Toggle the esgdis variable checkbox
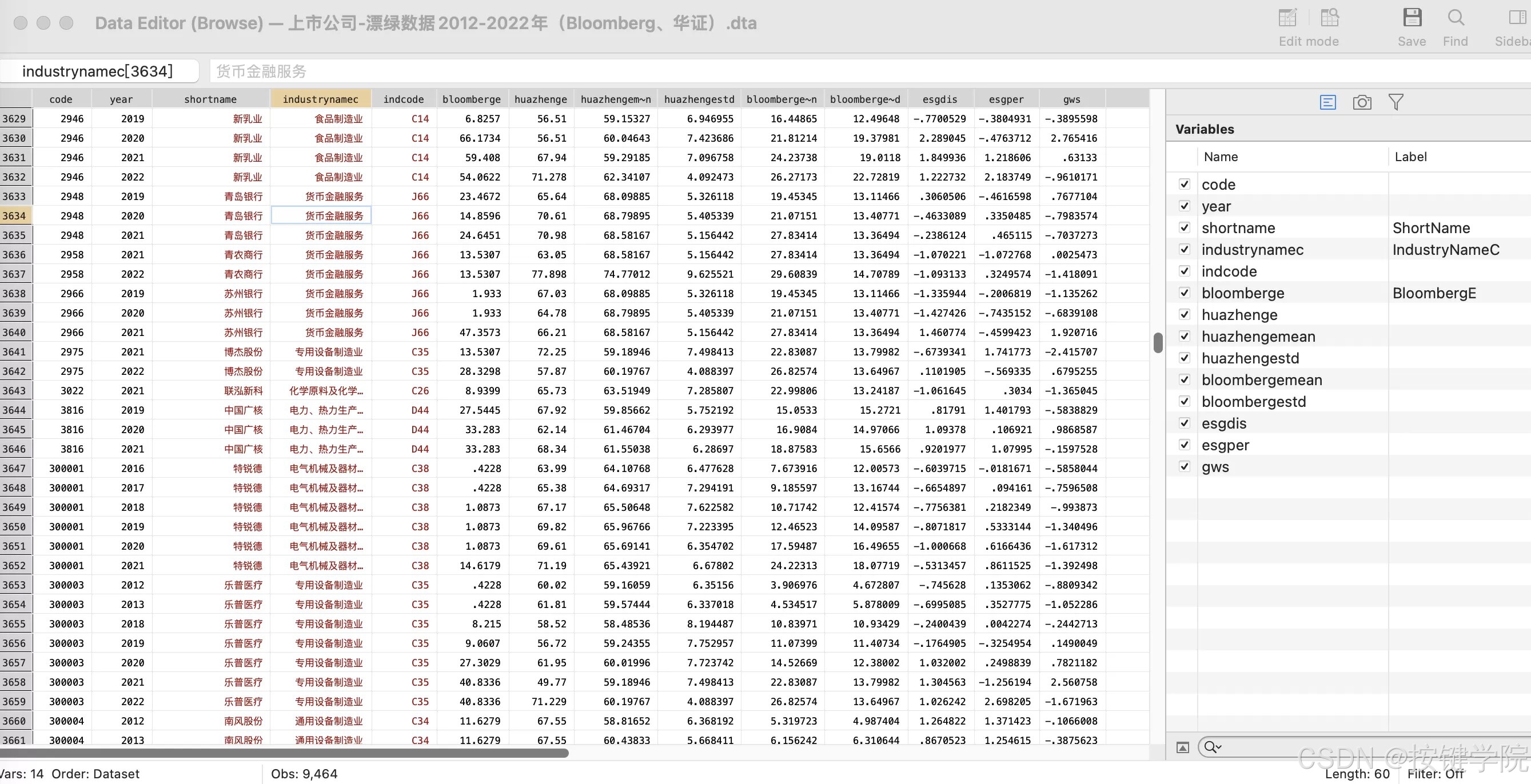 [x=1184, y=423]
